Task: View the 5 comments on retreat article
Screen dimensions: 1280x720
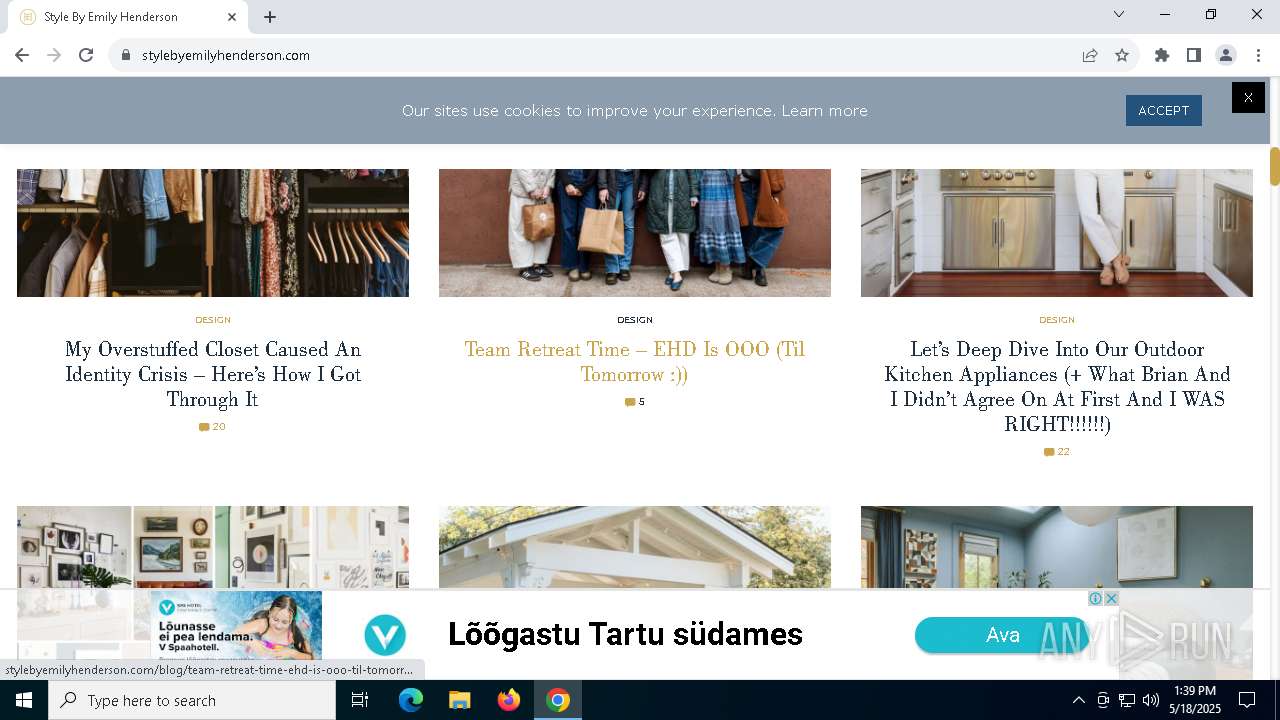Action: pyautogui.click(x=635, y=402)
